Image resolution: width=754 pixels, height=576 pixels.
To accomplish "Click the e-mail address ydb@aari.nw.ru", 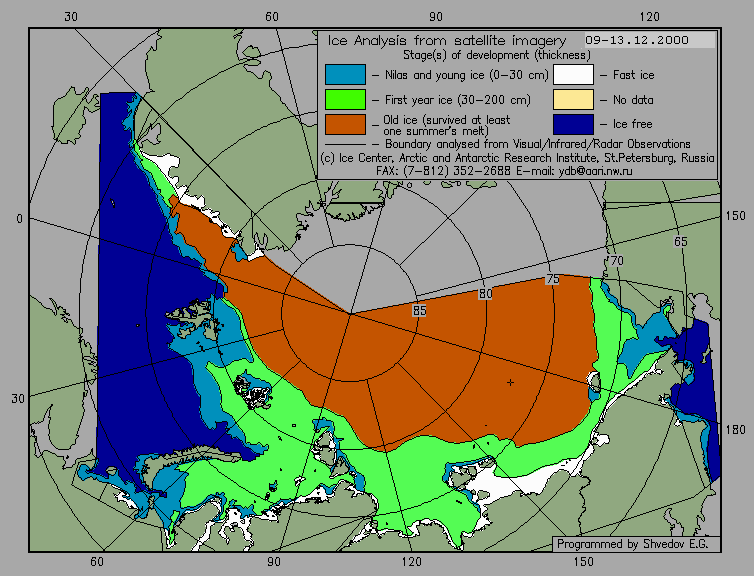I will click(595, 171).
